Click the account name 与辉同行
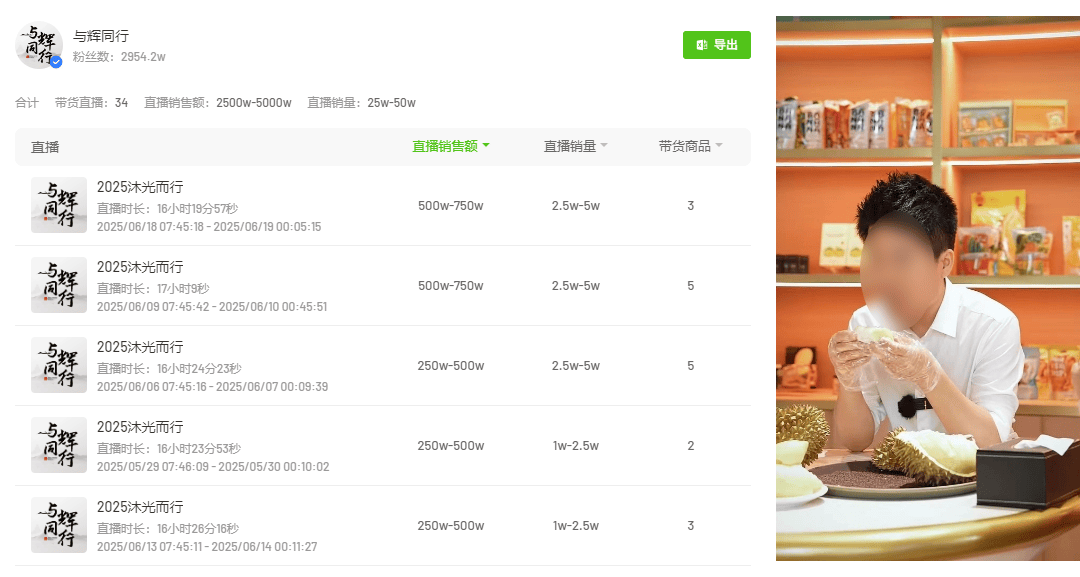This screenshot has width=1080, height=577. tap(101, 36)
